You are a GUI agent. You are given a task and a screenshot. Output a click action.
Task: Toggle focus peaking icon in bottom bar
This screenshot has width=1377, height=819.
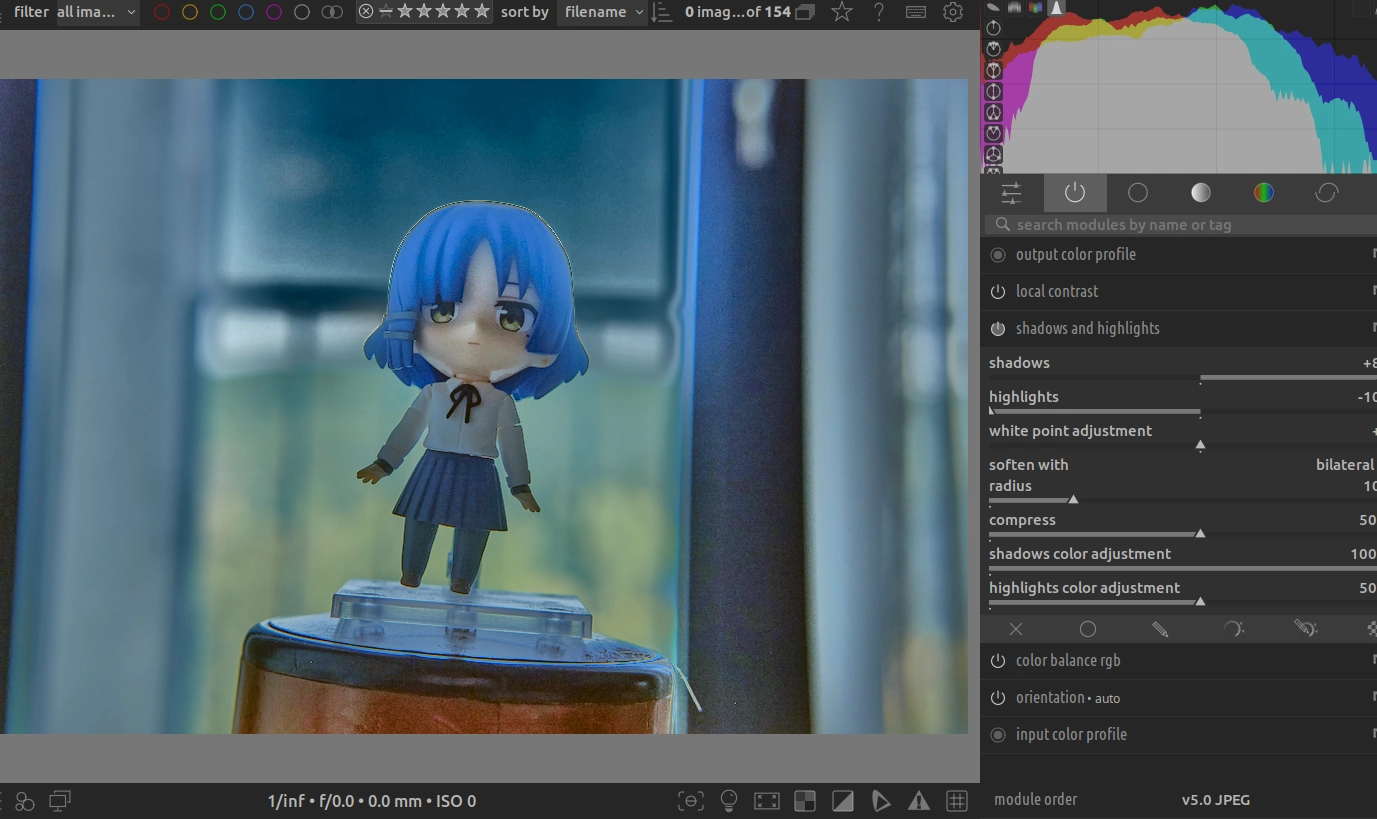[x=690, y=801]
